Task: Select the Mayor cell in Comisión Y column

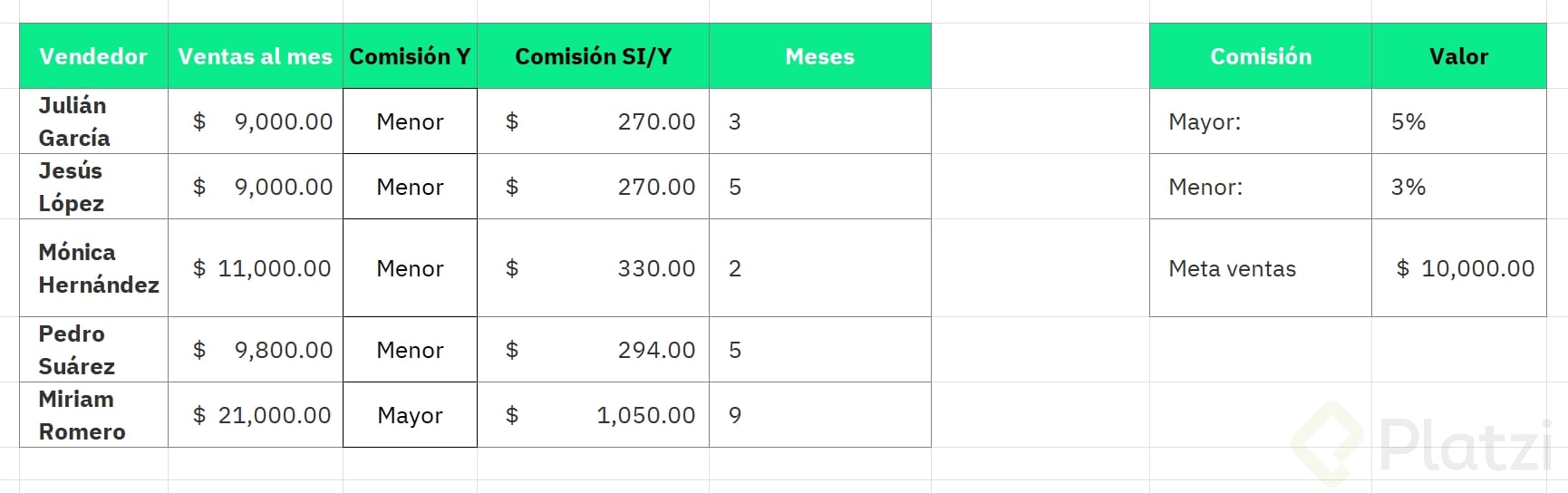Action: click(x=410, y=415)
